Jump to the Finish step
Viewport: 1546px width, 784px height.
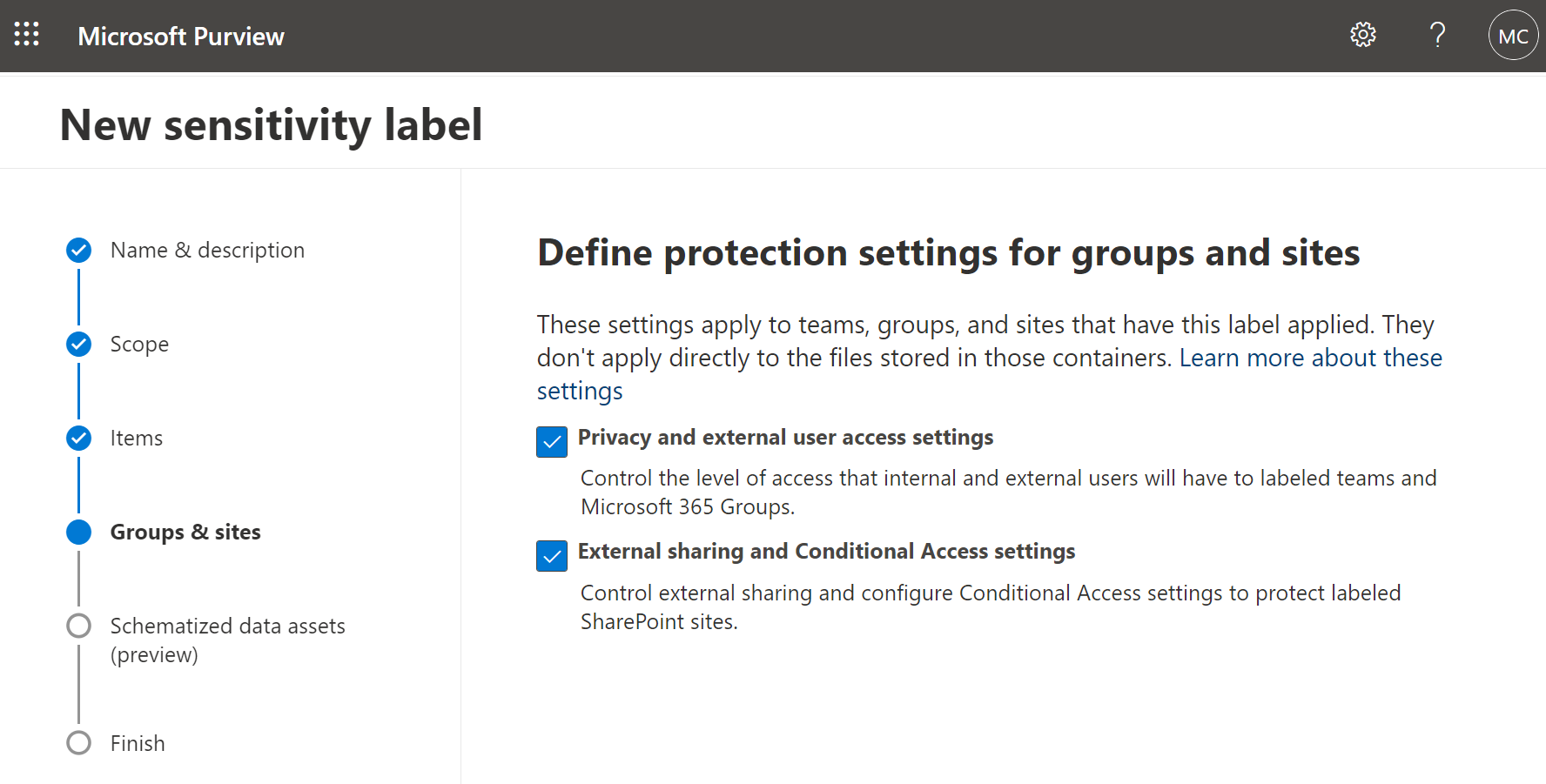pos(138,743)
